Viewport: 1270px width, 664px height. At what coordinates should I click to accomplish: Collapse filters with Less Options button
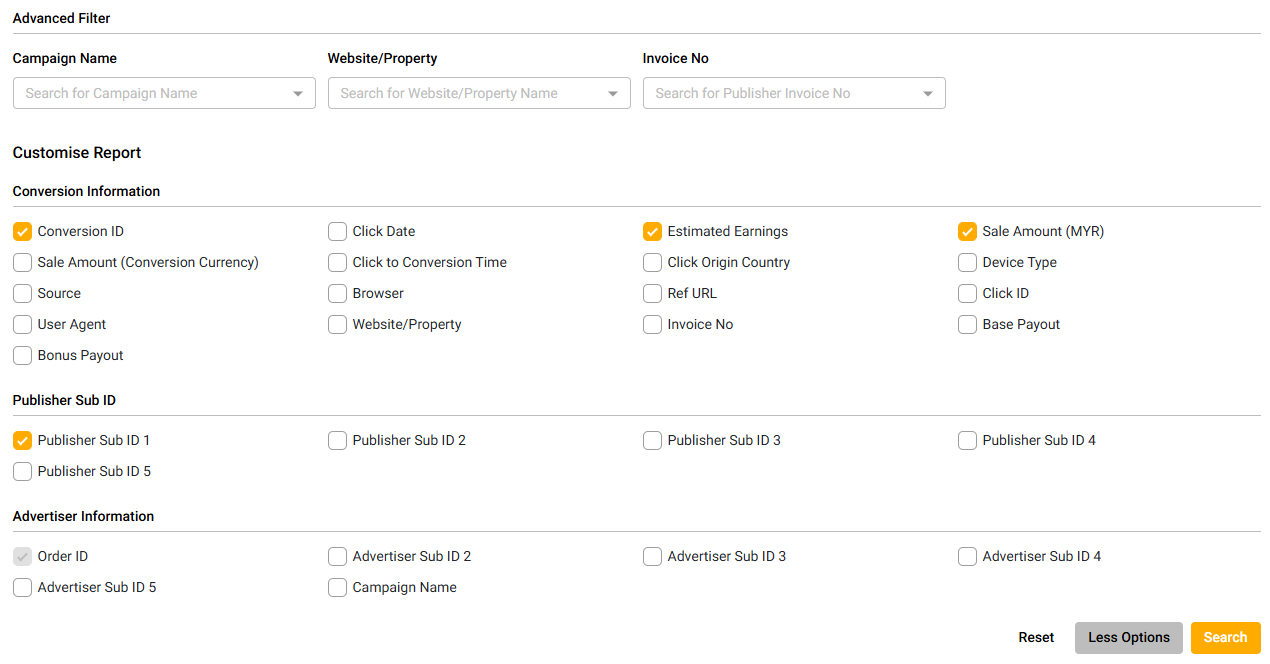tap(1128, 638)
